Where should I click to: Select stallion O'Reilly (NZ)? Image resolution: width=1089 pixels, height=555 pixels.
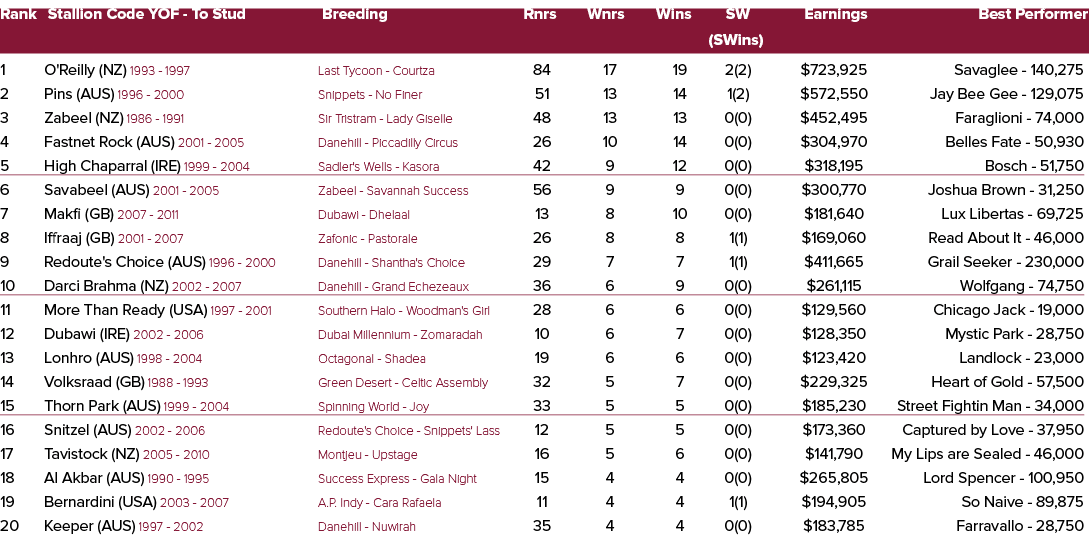pos(85,70)
